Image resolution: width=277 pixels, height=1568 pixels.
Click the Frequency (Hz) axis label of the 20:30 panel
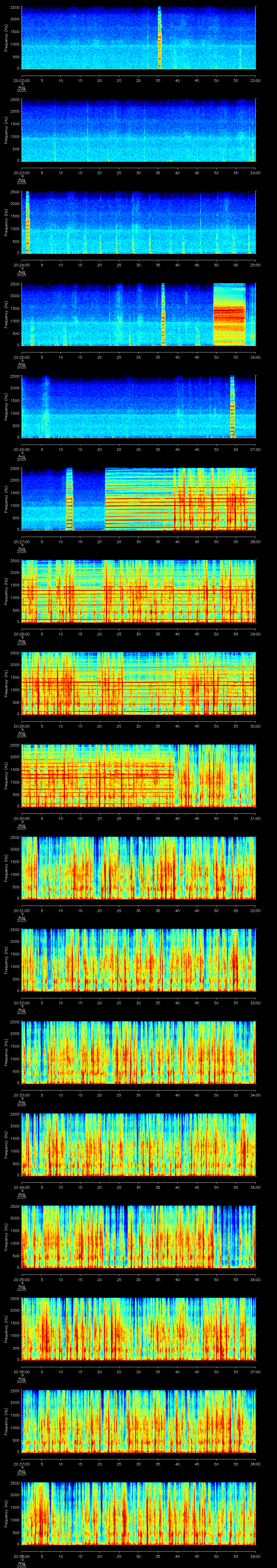6,775
